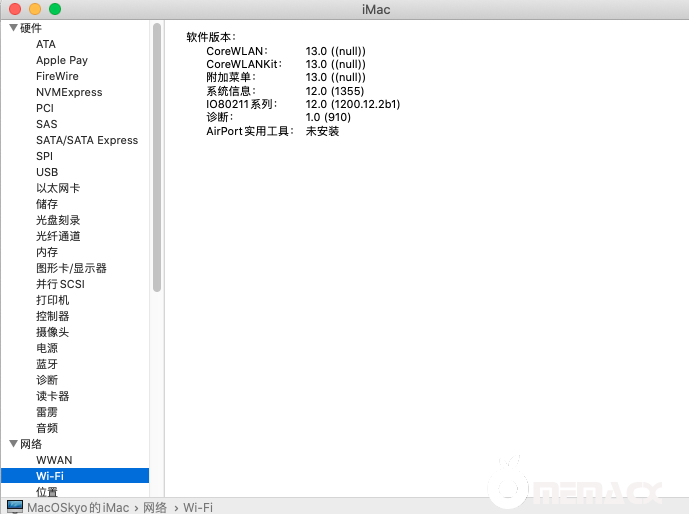The image size is (689, 514).
Task: Select 位置 under the network section
Action: pyautogui.click(x=47, y=492)
